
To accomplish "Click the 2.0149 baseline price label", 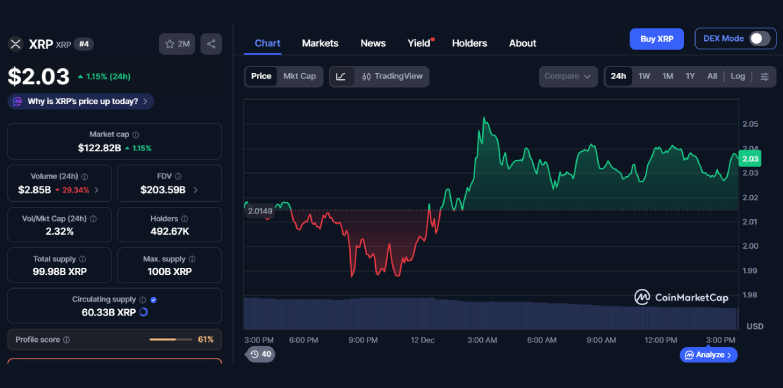I will 260,211.
